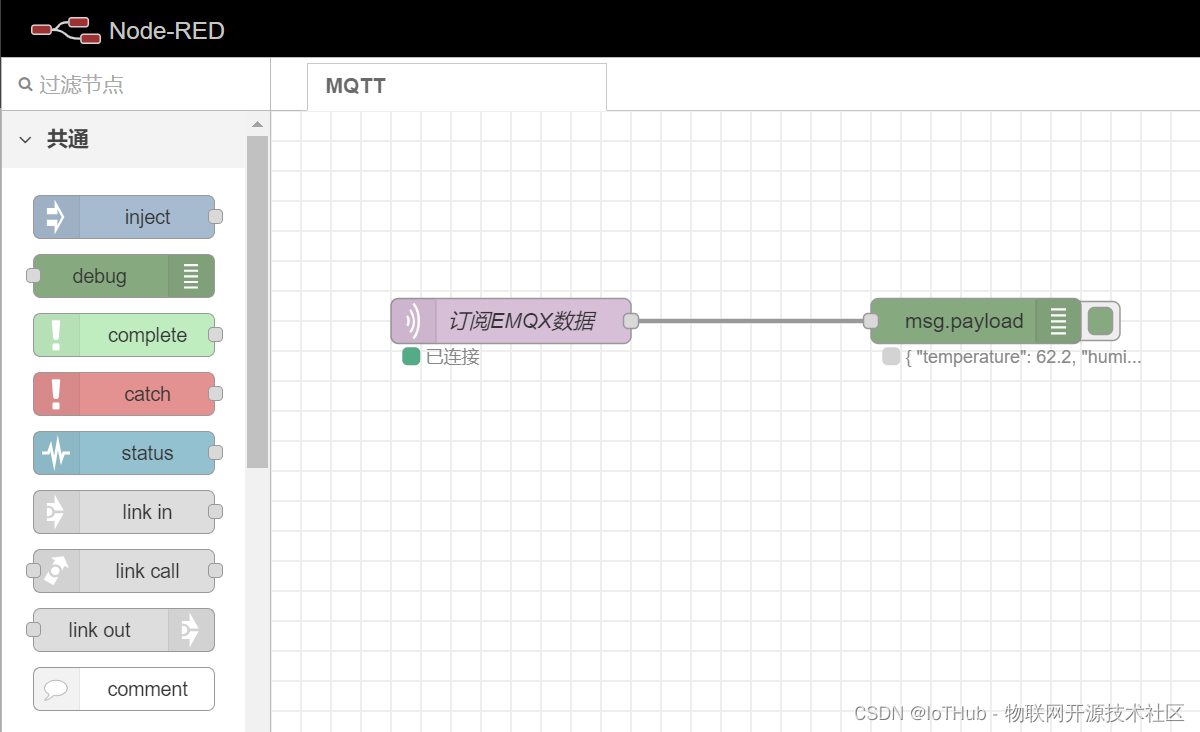1200x732 pixels.
Task: Click the inject node in palette
Action: pos(124,217)
